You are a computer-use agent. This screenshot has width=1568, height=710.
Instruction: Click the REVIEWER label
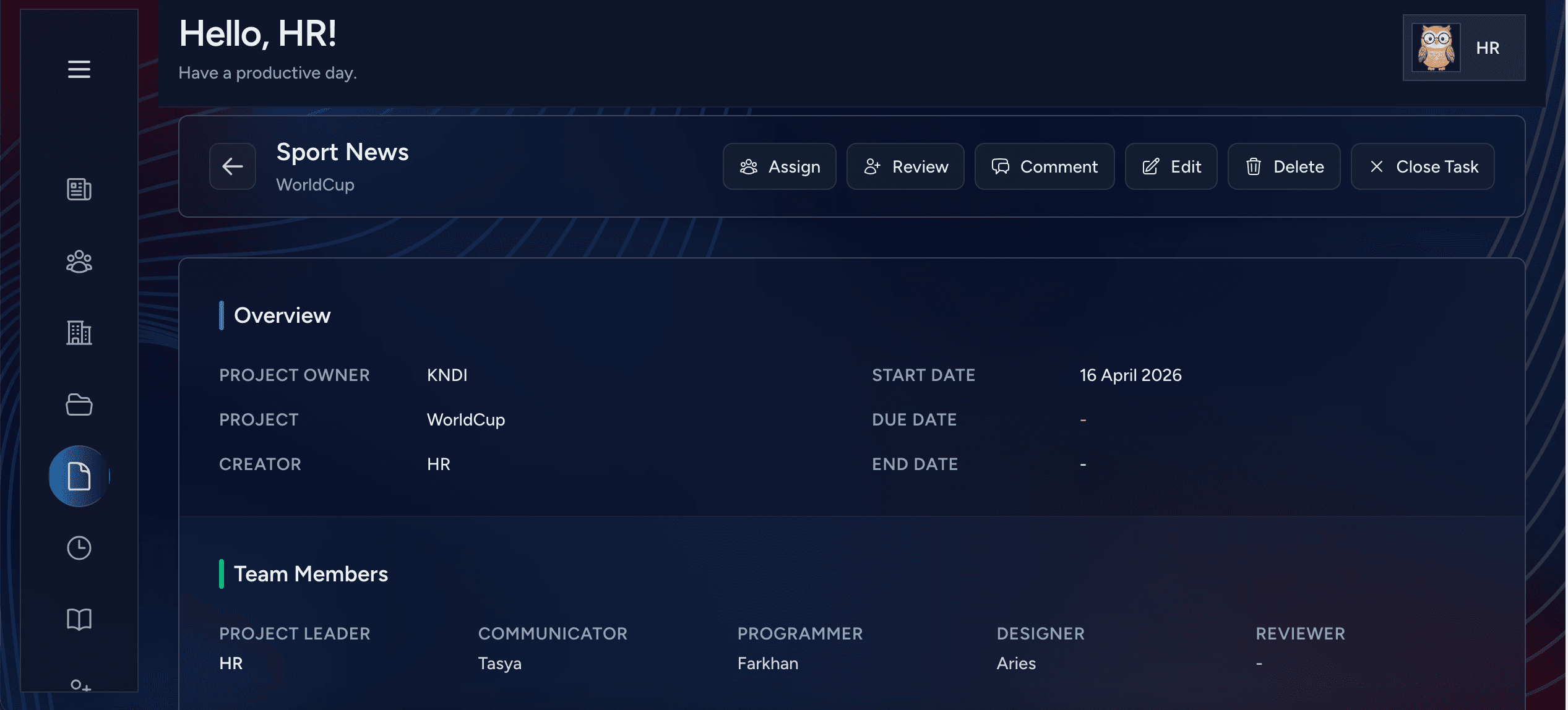1301,633
